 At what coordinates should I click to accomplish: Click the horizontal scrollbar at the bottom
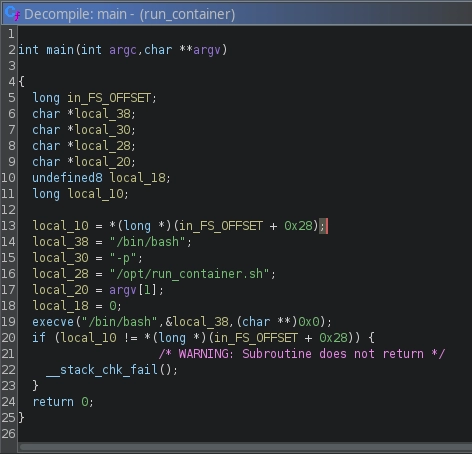[245, 447]
